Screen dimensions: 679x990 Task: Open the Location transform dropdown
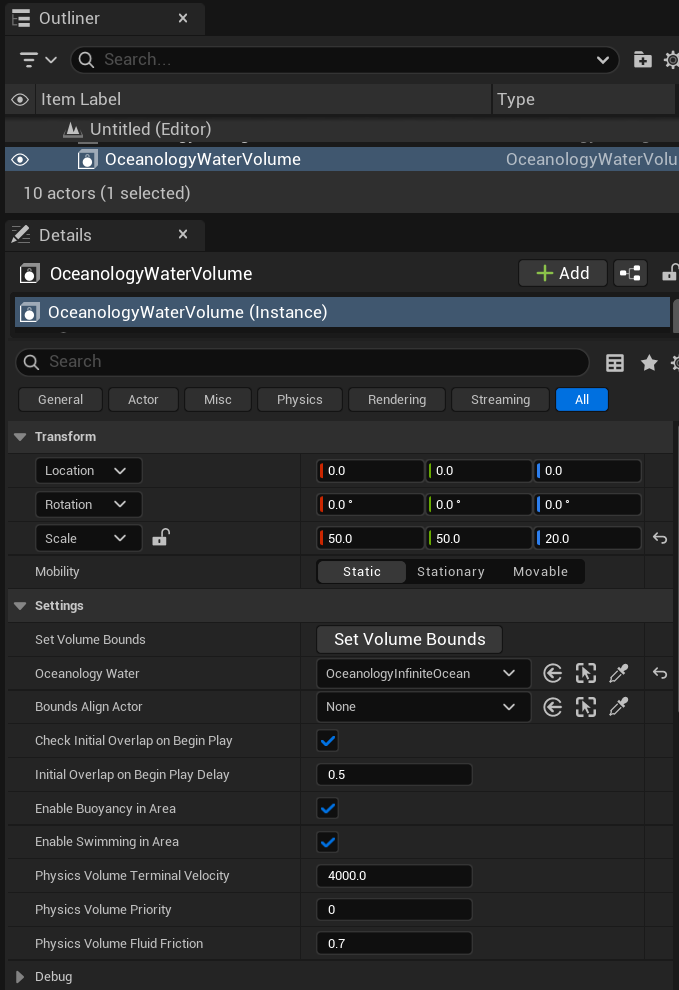[x=88, y=470]
